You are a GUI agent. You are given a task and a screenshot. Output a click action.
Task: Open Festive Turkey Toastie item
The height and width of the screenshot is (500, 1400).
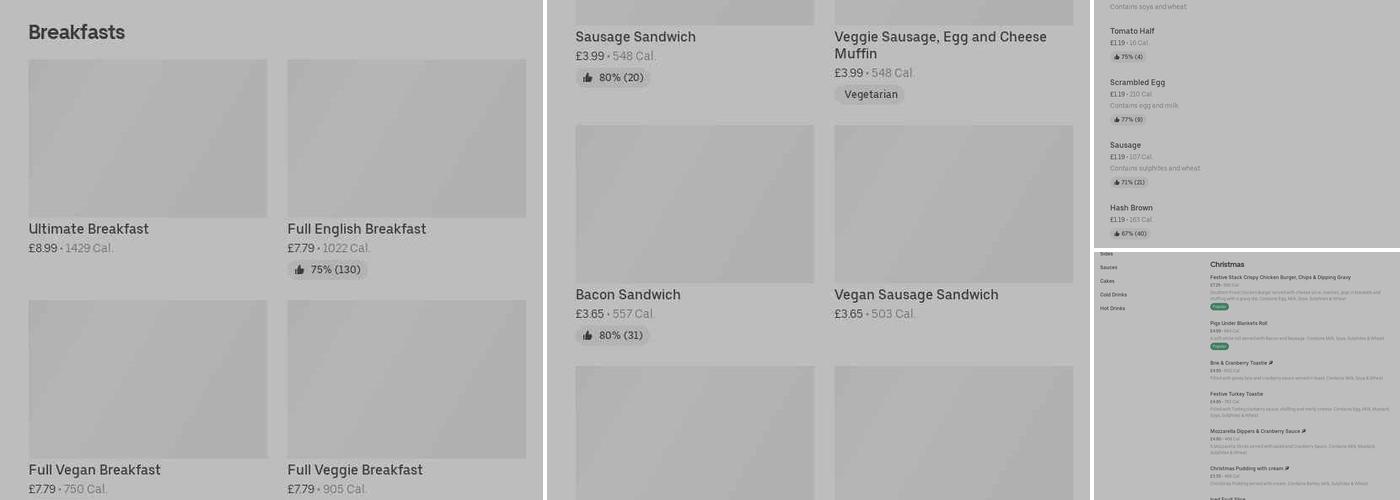pos(1236,394)
